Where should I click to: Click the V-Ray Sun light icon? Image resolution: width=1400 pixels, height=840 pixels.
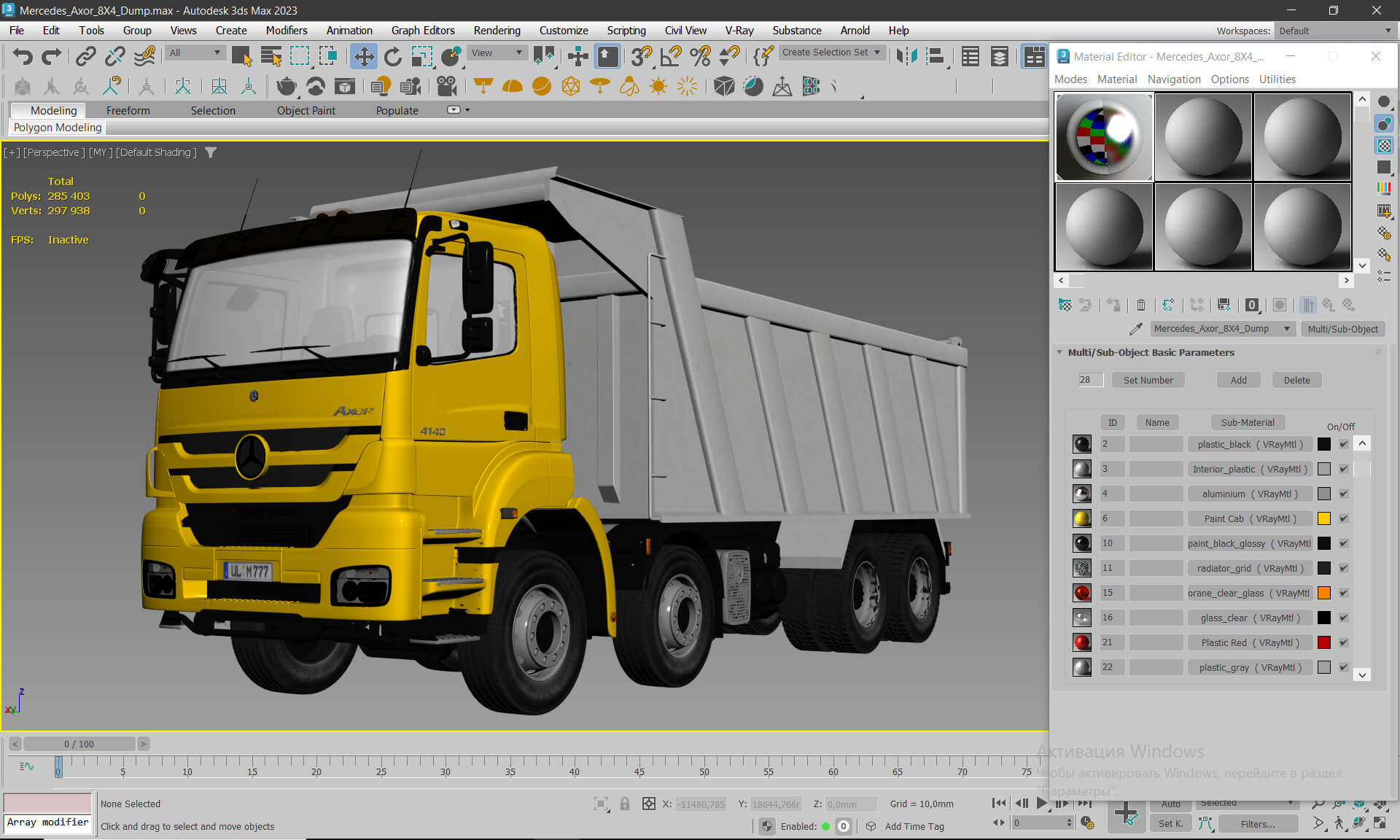pyautogui.click(x=658, y=86)
